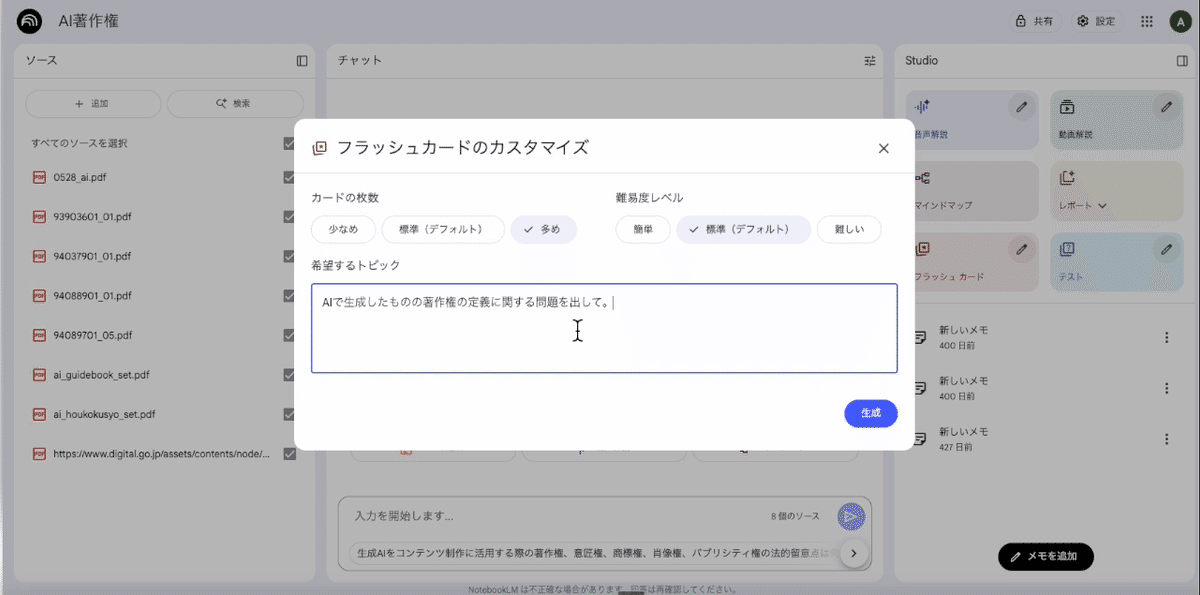The height and width of the screenshot is (595, 1200).
Task: Collapse the Studio panel with its icon
Action: [1182, 61]
